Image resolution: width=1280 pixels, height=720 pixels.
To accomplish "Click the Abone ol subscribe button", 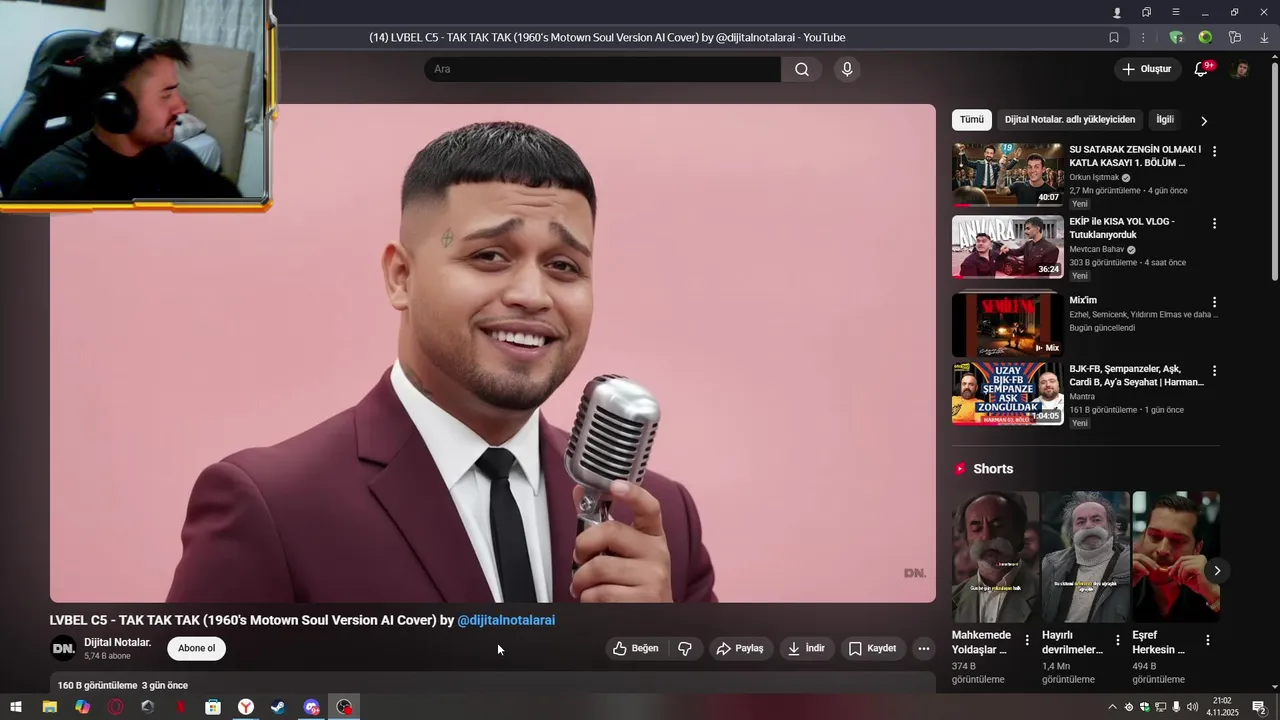I will click(197, 648).
